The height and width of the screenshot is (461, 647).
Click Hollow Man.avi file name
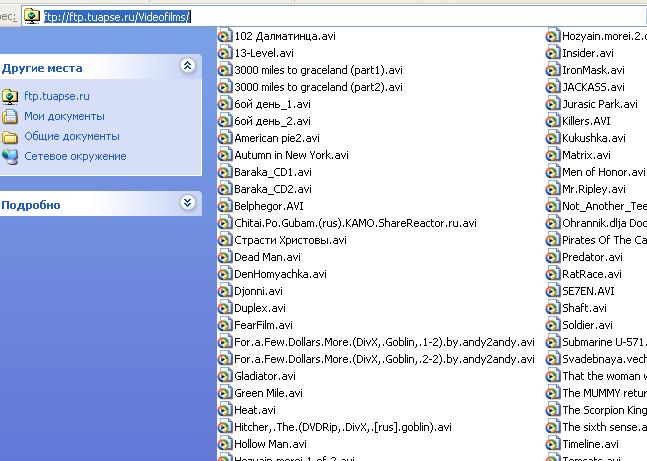click(x=270, y=444)
